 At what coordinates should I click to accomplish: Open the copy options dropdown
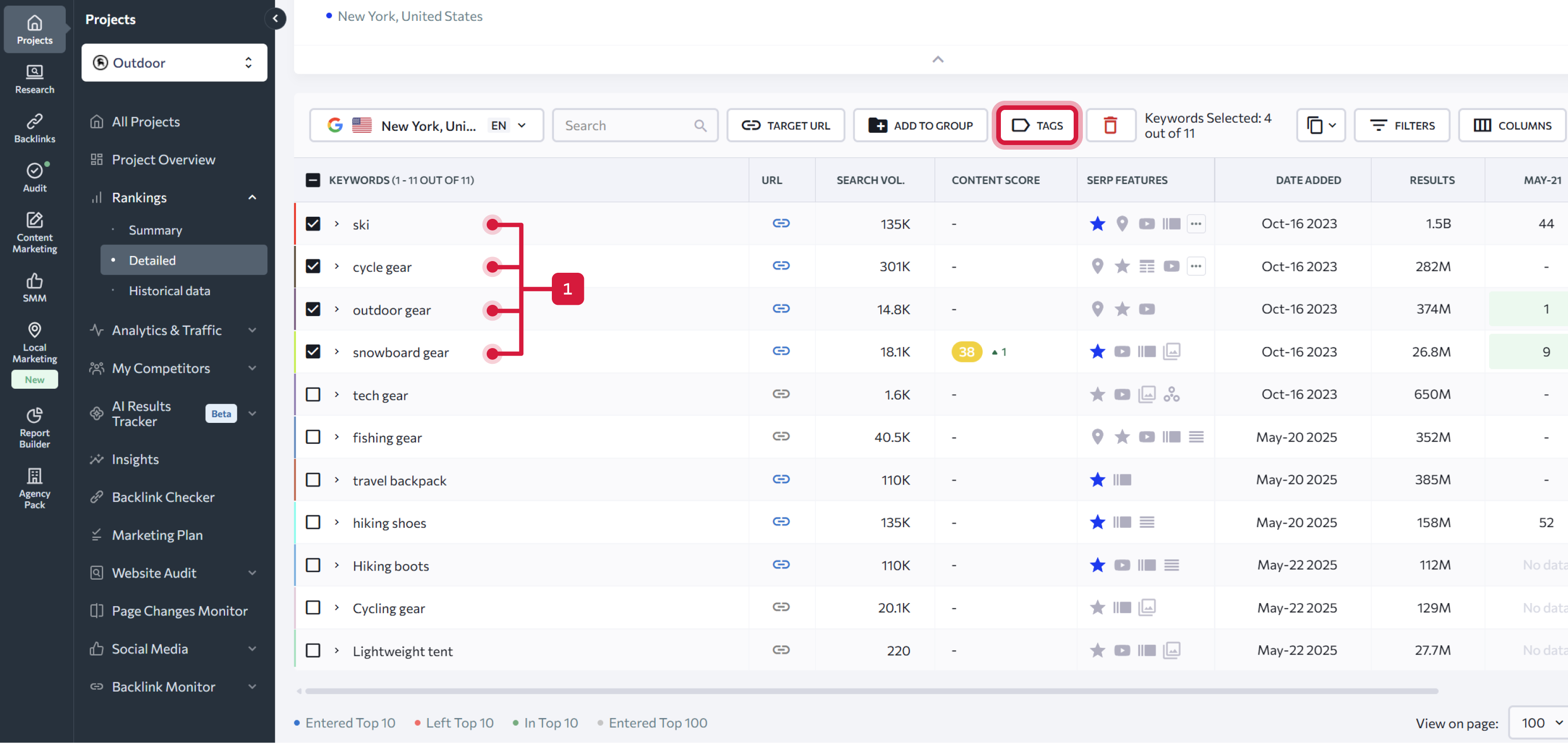(x=1320, y=125)
